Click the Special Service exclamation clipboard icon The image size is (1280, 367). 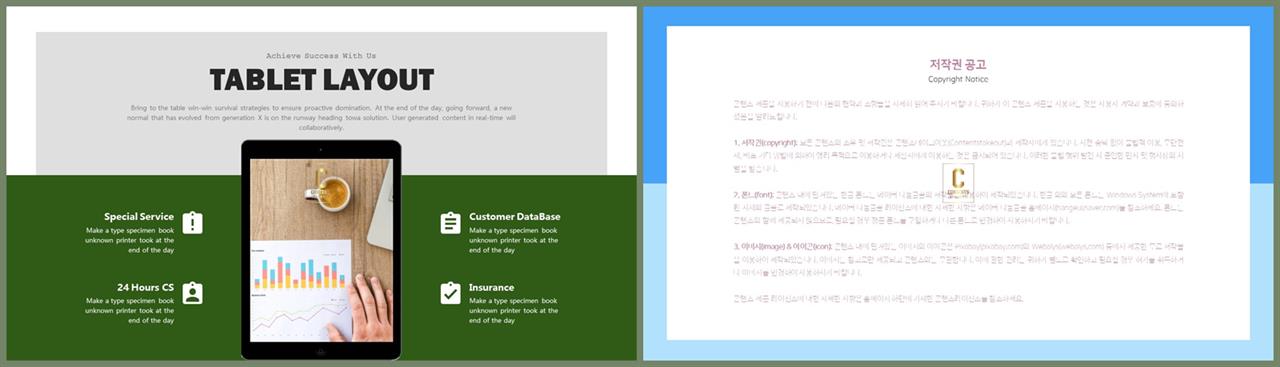pyautogui.click(x=193, y=222)
